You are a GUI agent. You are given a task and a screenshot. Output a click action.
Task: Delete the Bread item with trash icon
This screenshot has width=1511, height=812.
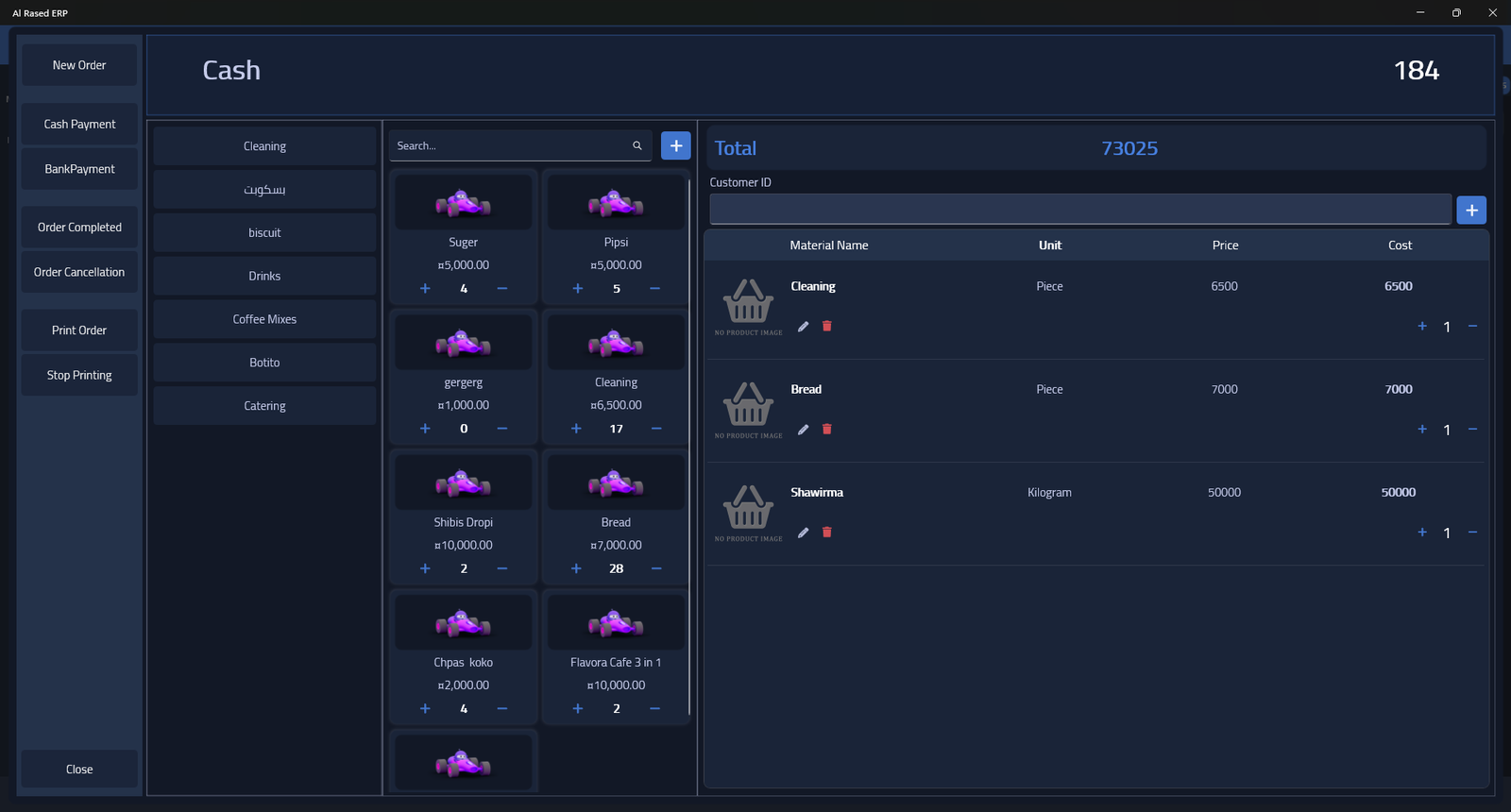(827, 430)
